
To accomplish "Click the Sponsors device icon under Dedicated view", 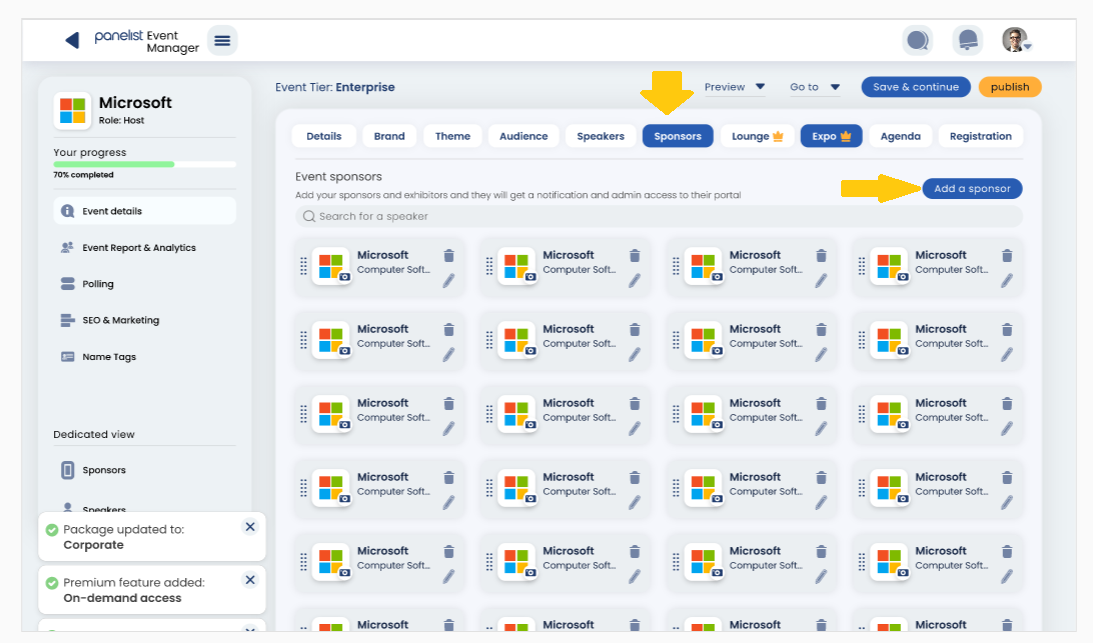I will (68, 470).
